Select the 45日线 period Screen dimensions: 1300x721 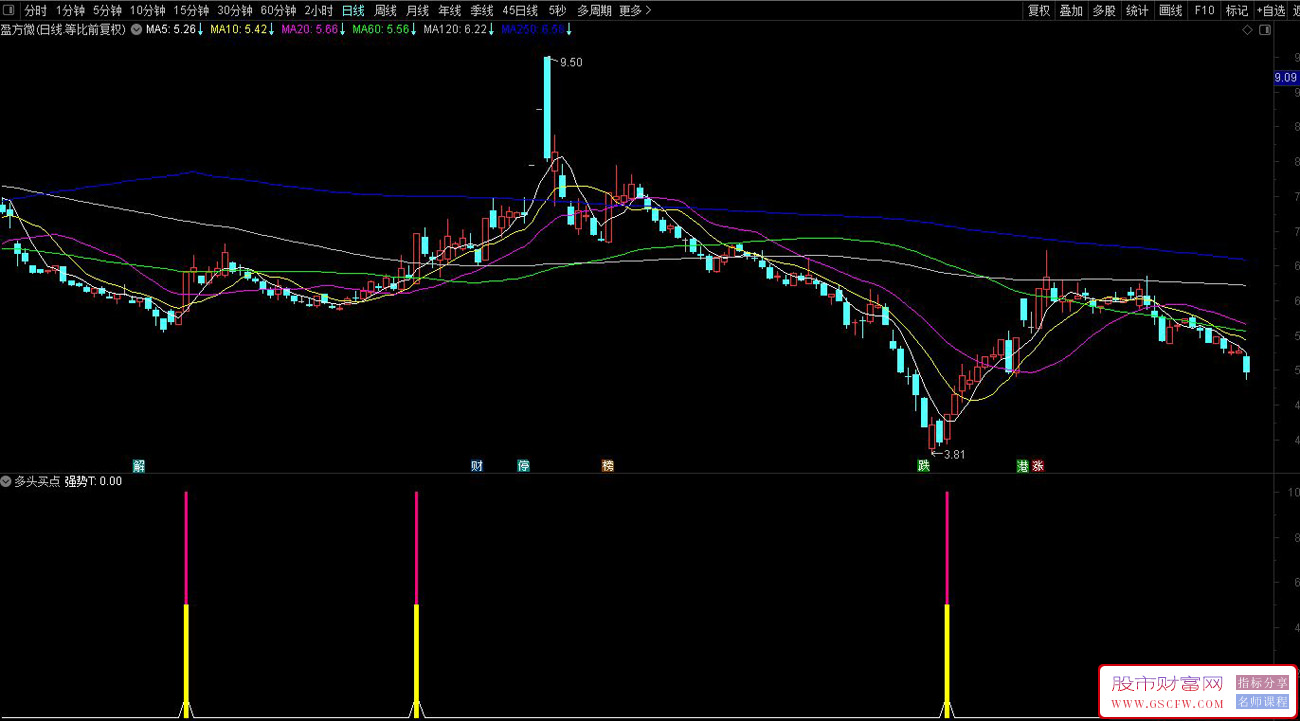pos(520,11)
